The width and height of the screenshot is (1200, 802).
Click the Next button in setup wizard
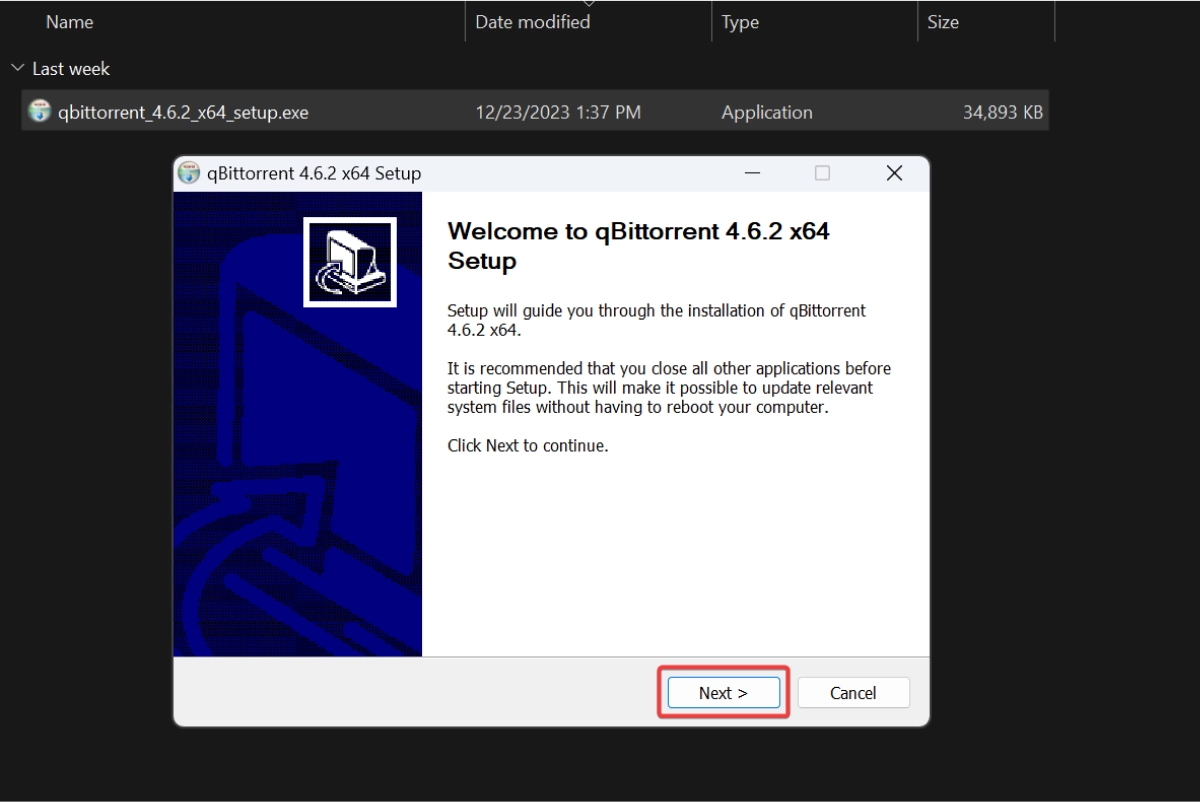pos(723,692)
